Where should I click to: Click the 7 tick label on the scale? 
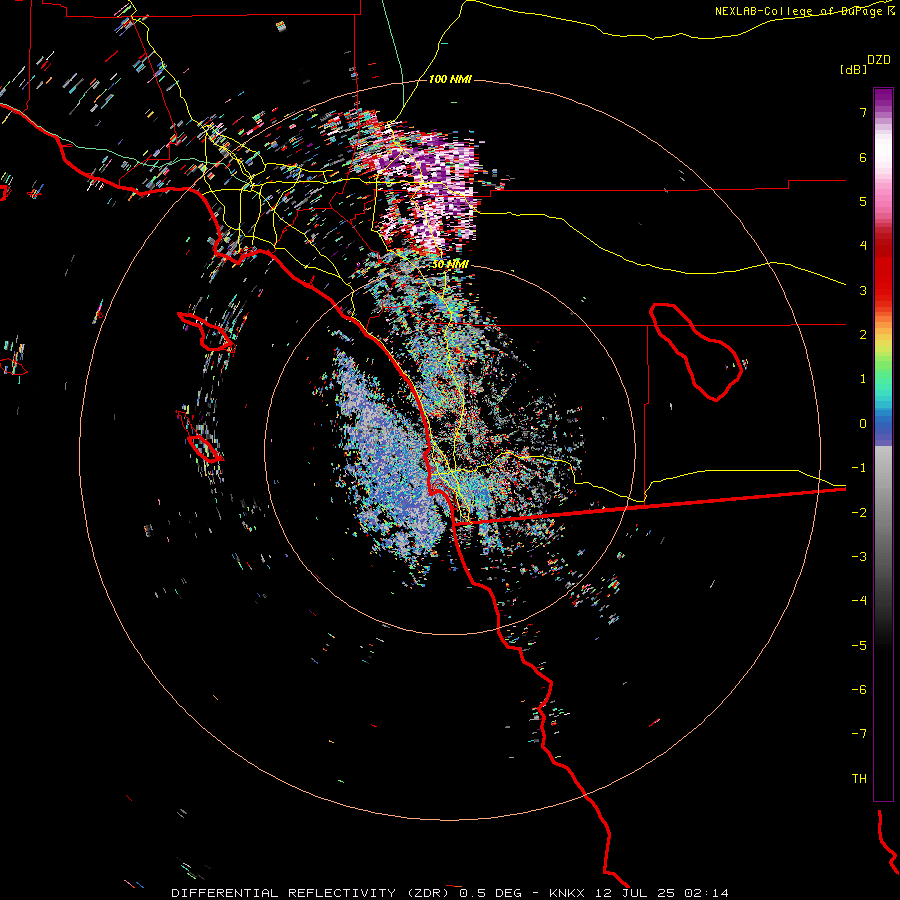(863, 112)
